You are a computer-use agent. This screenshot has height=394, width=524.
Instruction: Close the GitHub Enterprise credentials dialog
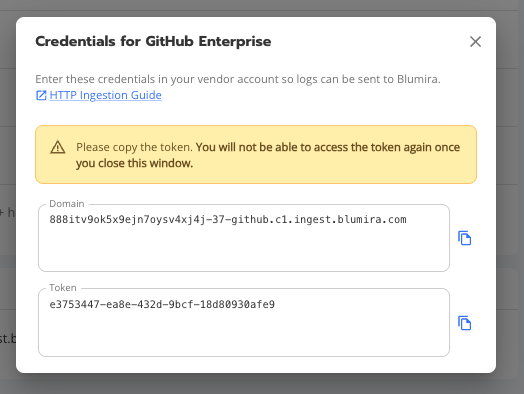tap(475, 42)
